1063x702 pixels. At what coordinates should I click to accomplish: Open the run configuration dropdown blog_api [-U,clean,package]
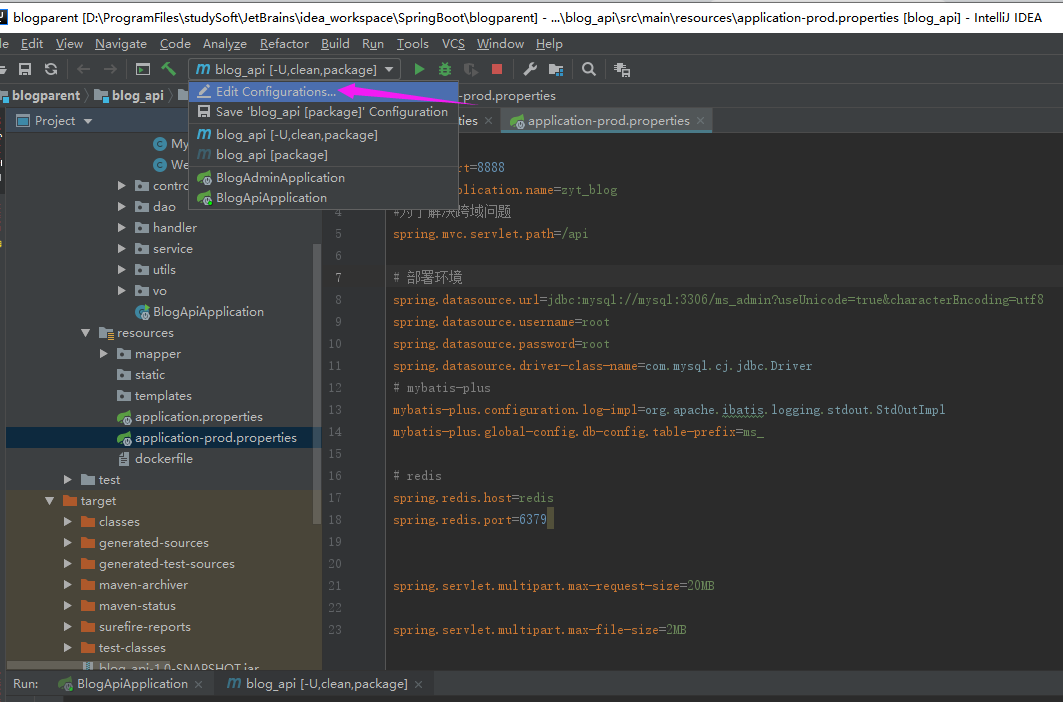coord(295,69)
